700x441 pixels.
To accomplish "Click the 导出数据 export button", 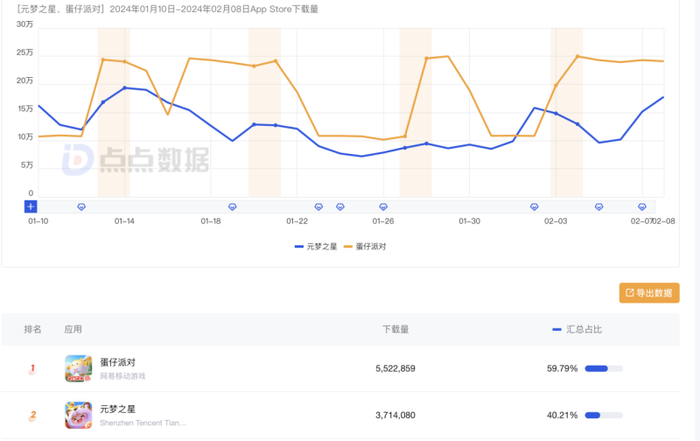I will coord(649,293).
